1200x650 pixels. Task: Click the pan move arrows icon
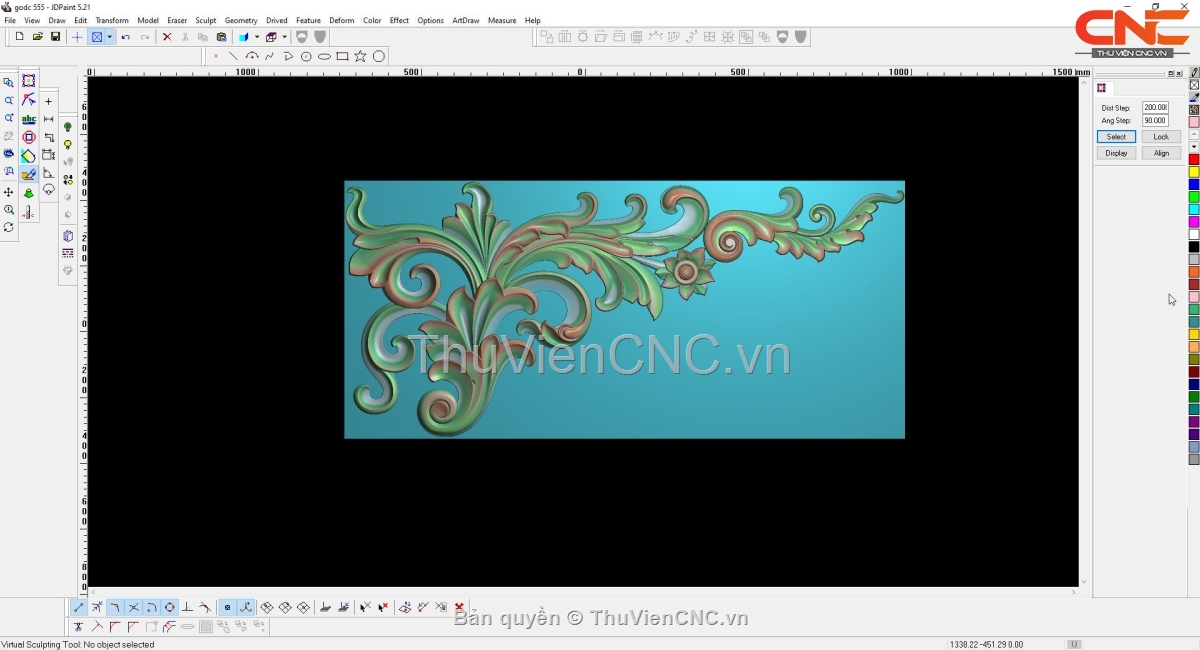pyautogui.click(x=9, y=192)
